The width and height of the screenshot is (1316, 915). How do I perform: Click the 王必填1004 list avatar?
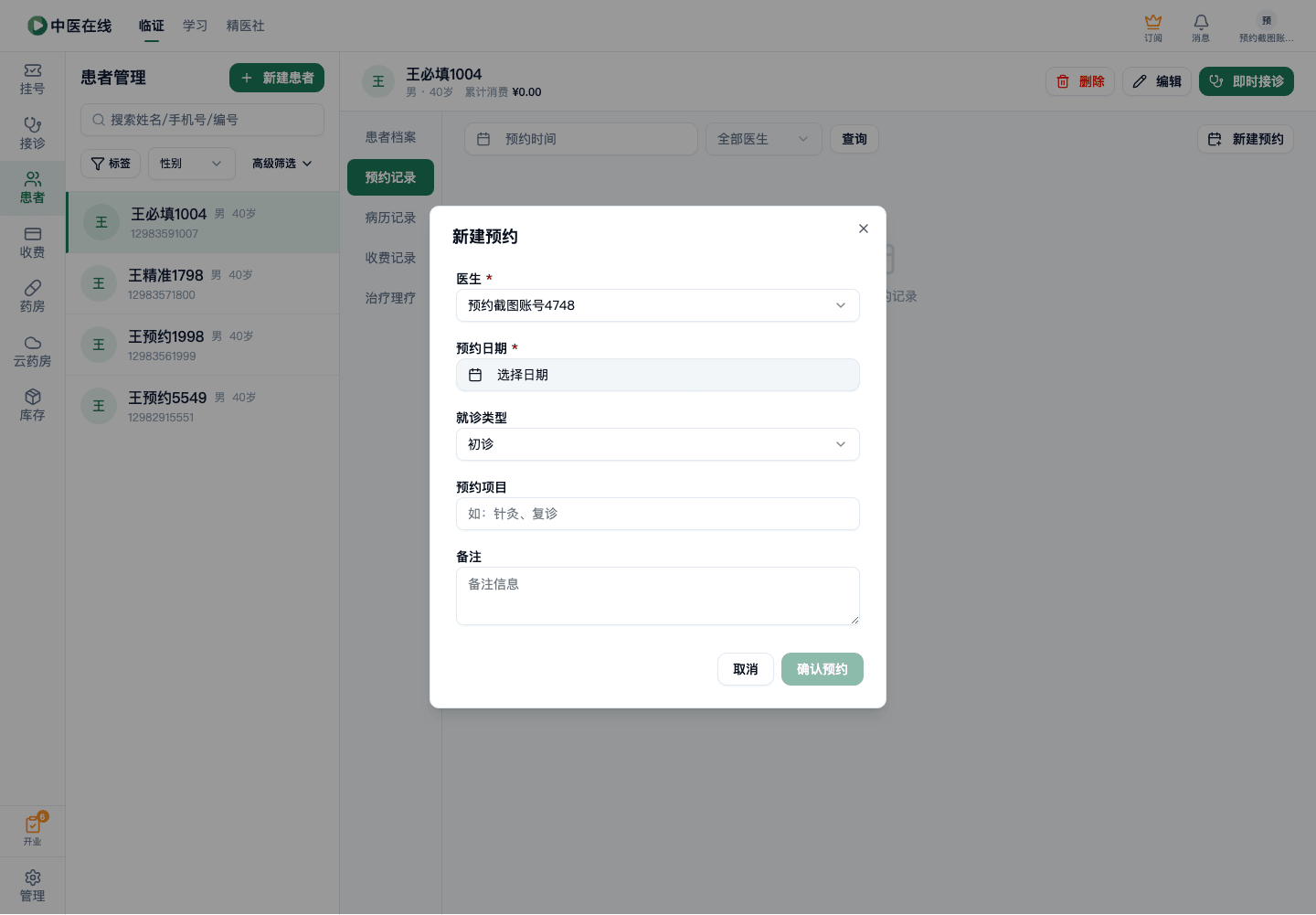(101, 222)
